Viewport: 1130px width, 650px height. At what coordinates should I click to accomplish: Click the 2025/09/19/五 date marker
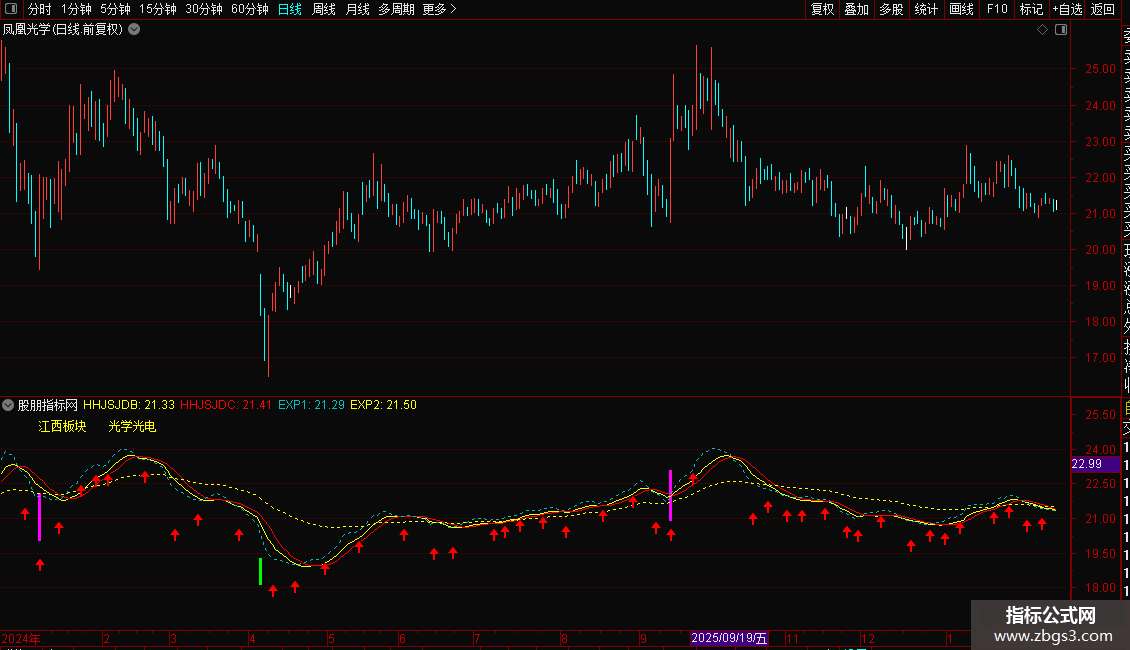(729, 638)
